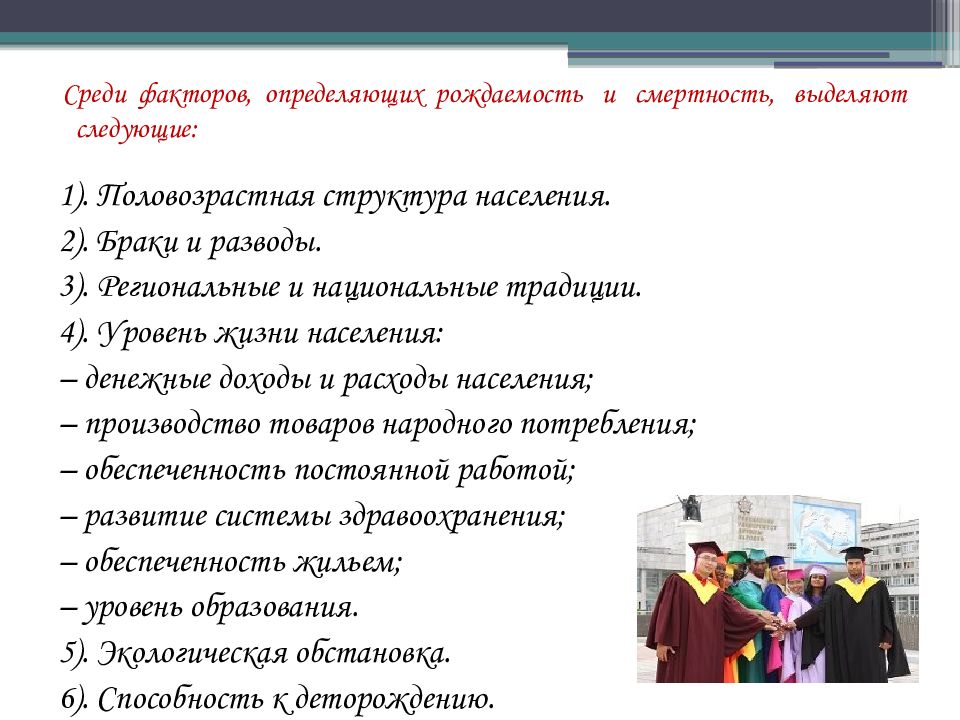The height and width of the screenshot is (720, 960).
Task: Click the graduates group photo
Action: 778,589
